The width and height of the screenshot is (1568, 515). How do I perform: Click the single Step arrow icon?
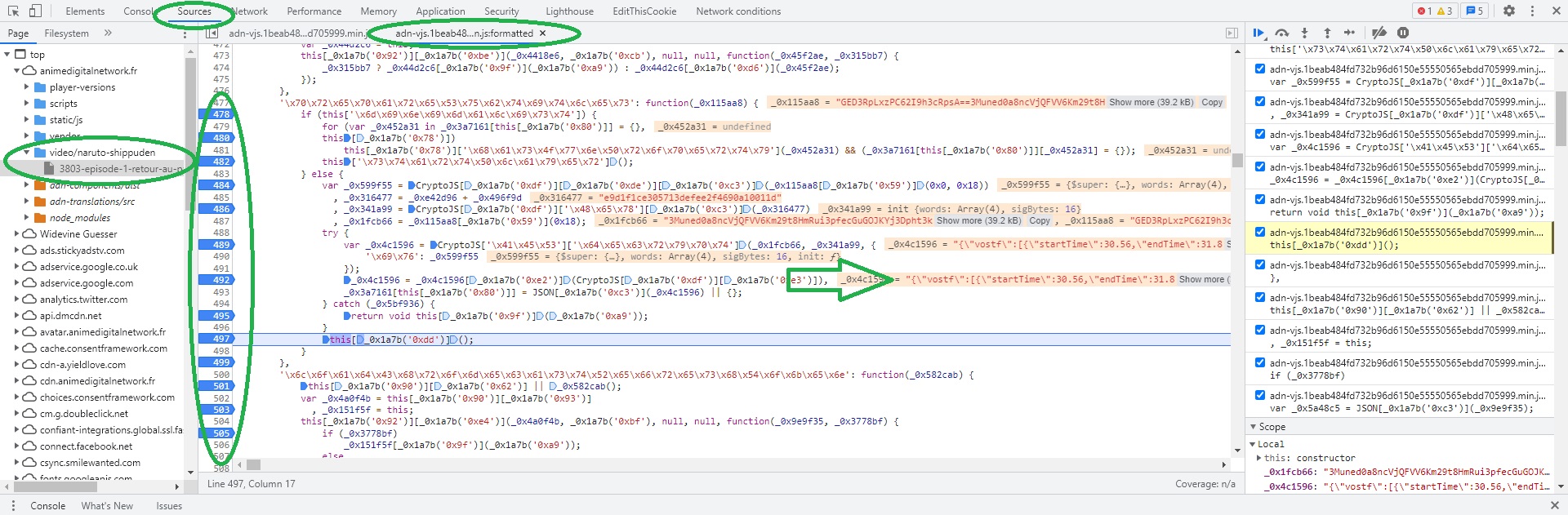coord(1349,33)
